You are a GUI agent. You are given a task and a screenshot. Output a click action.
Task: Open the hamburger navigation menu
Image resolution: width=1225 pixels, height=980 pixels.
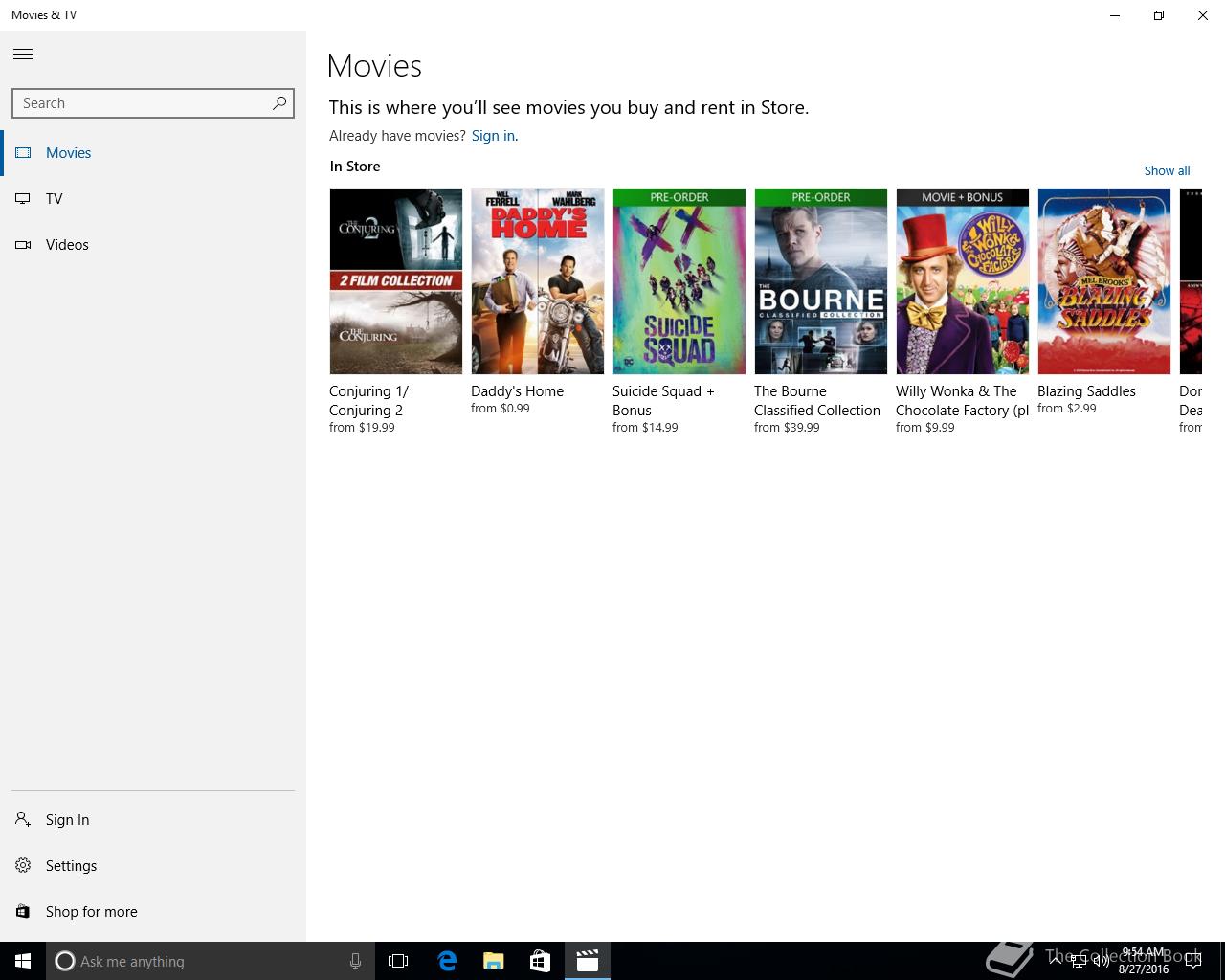[23, 55]
